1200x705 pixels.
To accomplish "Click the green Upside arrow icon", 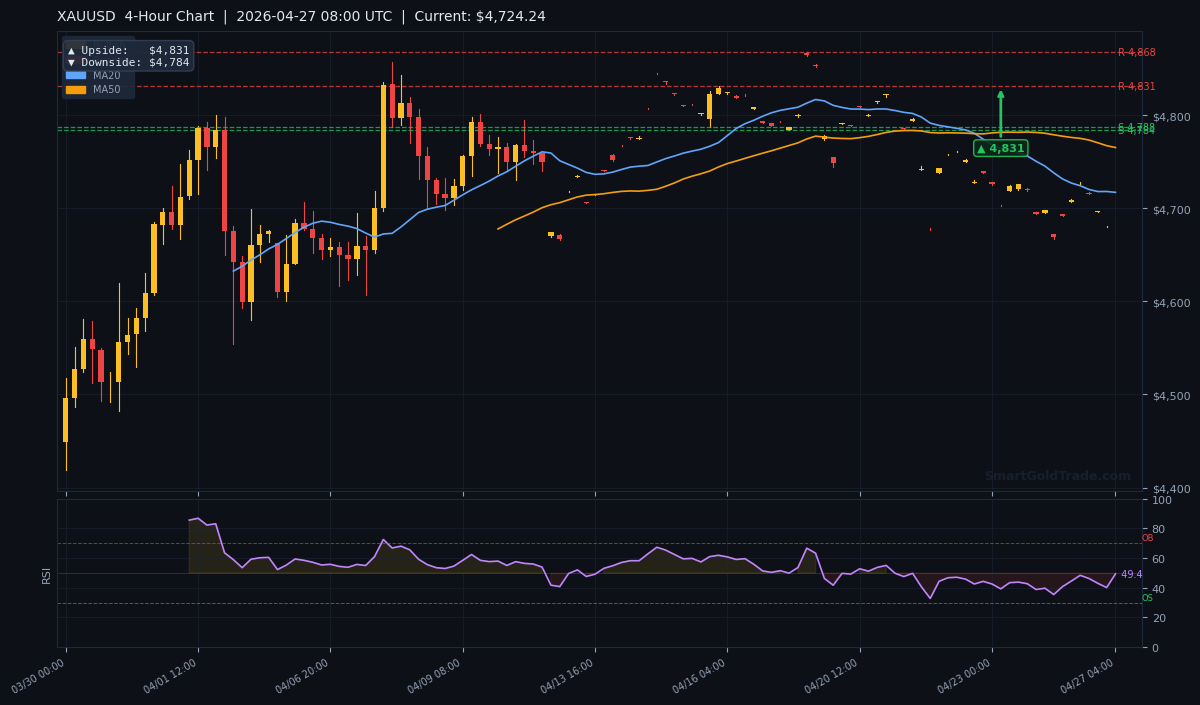I will [71, 51].
